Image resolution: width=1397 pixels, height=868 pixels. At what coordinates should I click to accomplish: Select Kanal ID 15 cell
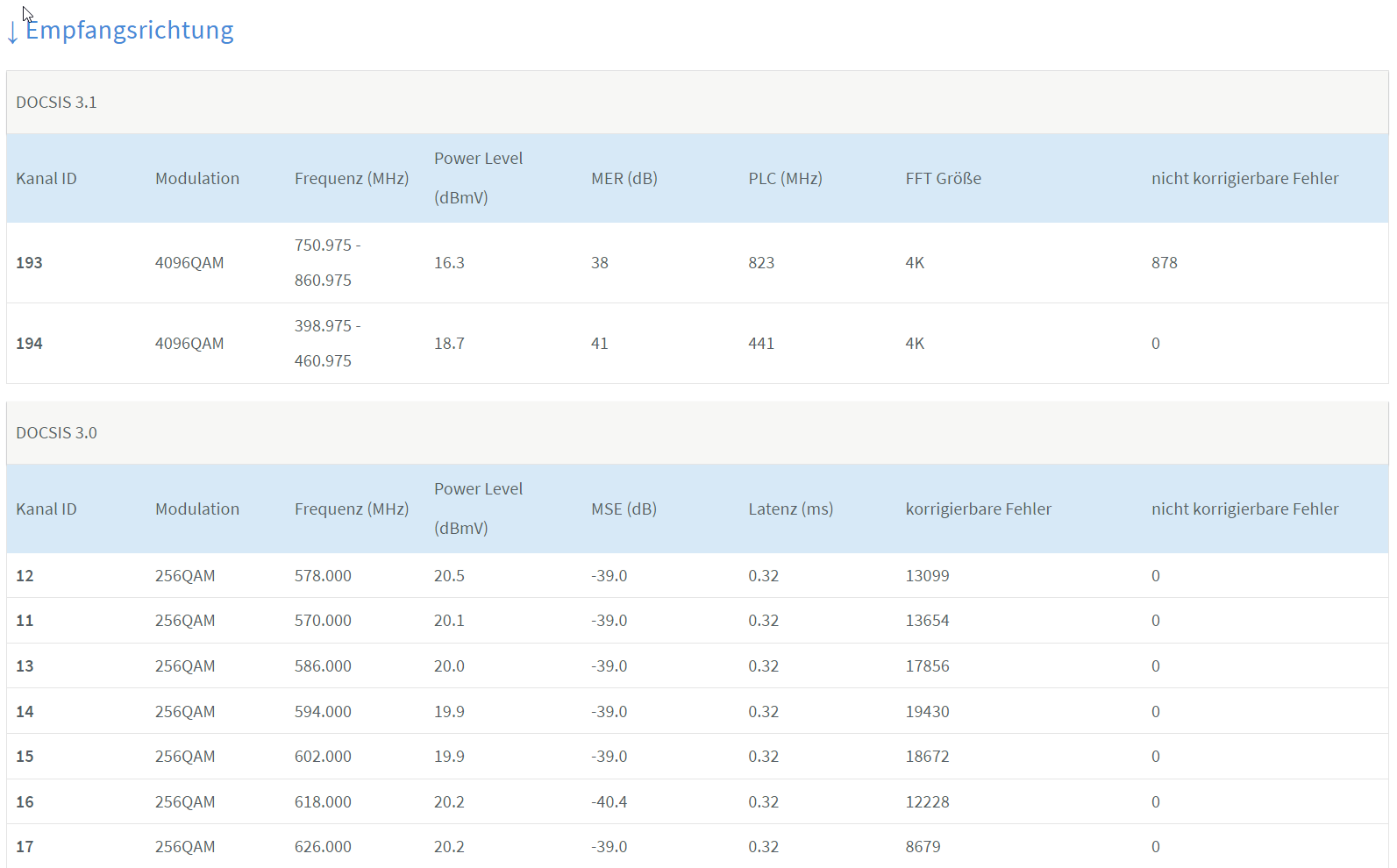coord(25,757)
